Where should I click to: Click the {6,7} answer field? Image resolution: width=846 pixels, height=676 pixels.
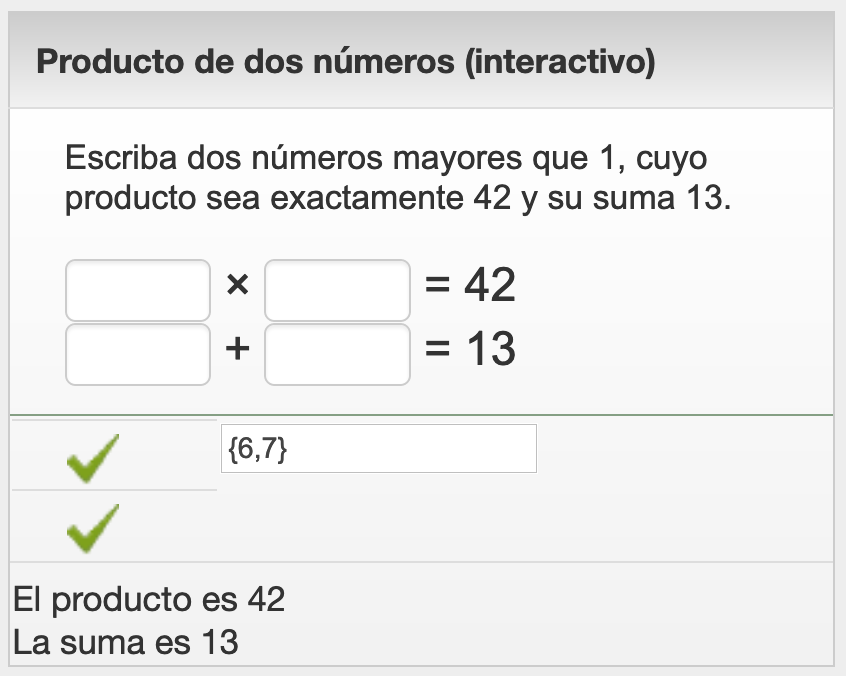[x=378, y=449]
